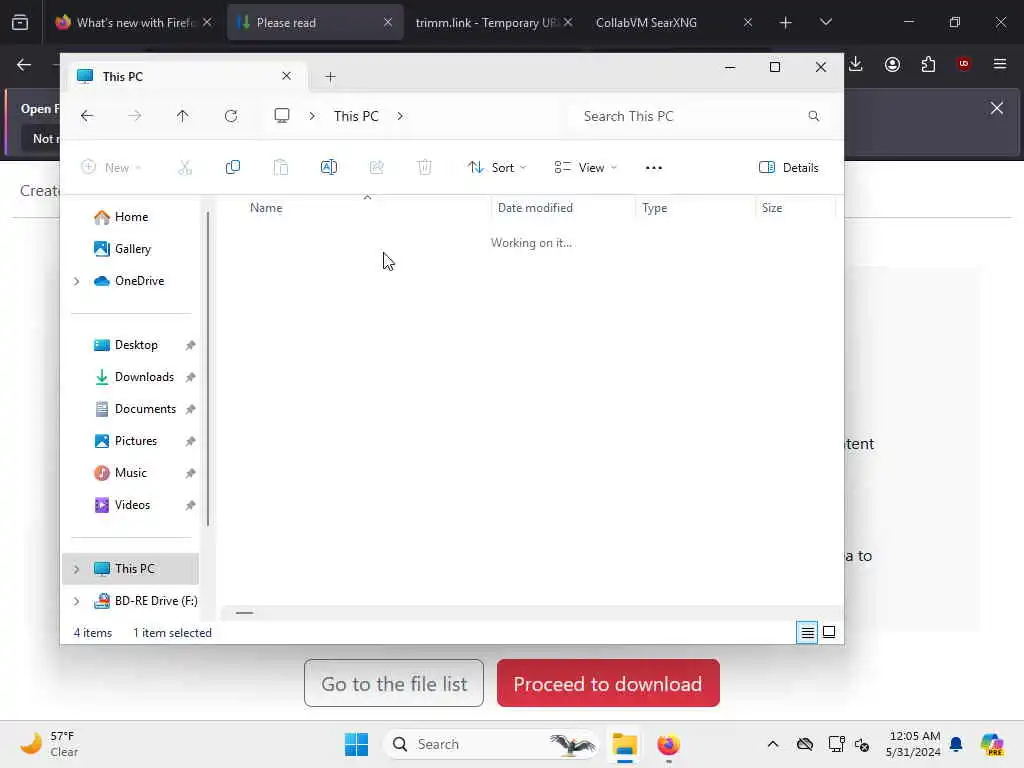Go back in File Explorer
Viewport: 1024px width, 768px height.
coord(87,116)
